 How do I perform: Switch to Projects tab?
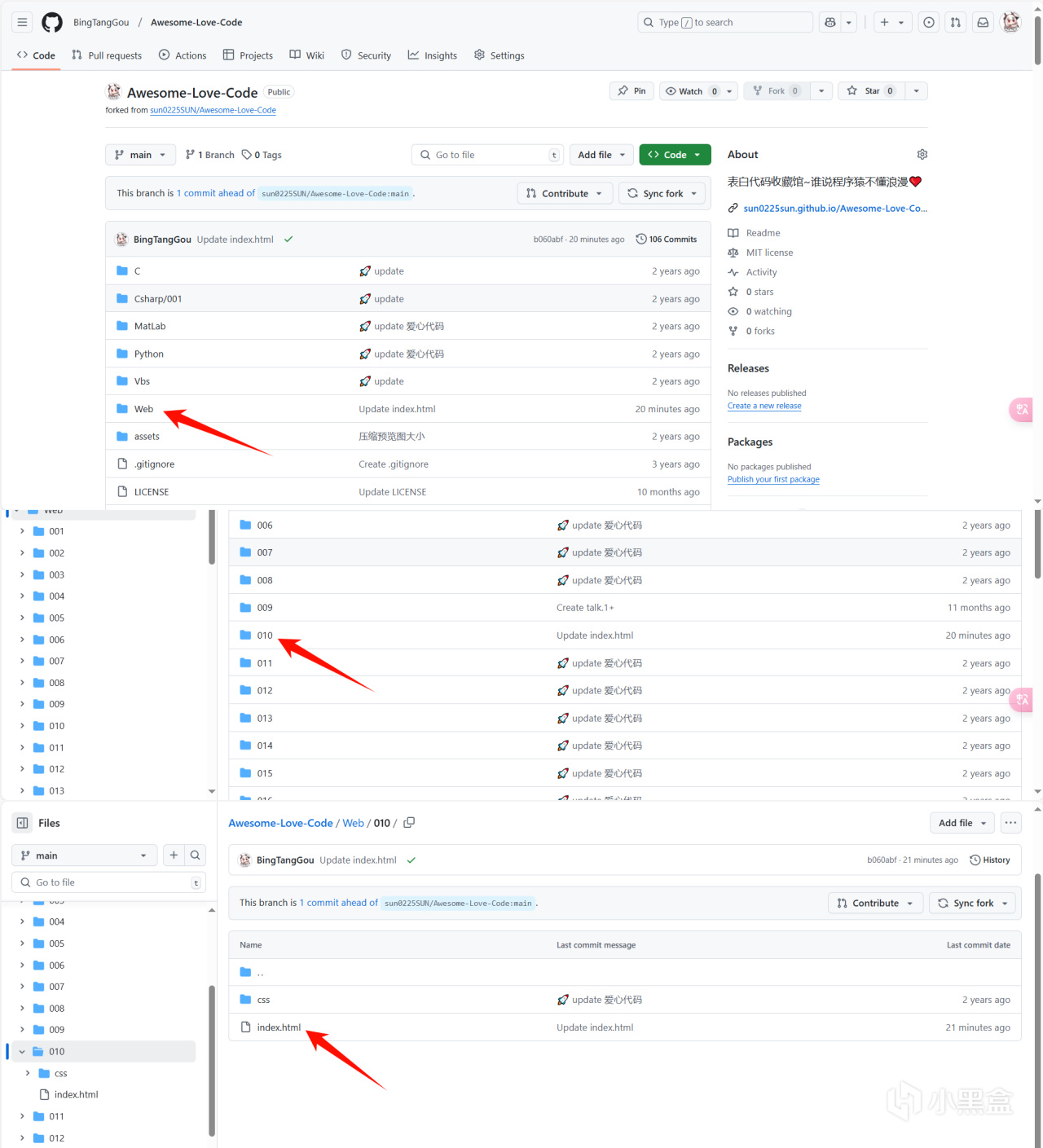[249, 55]
